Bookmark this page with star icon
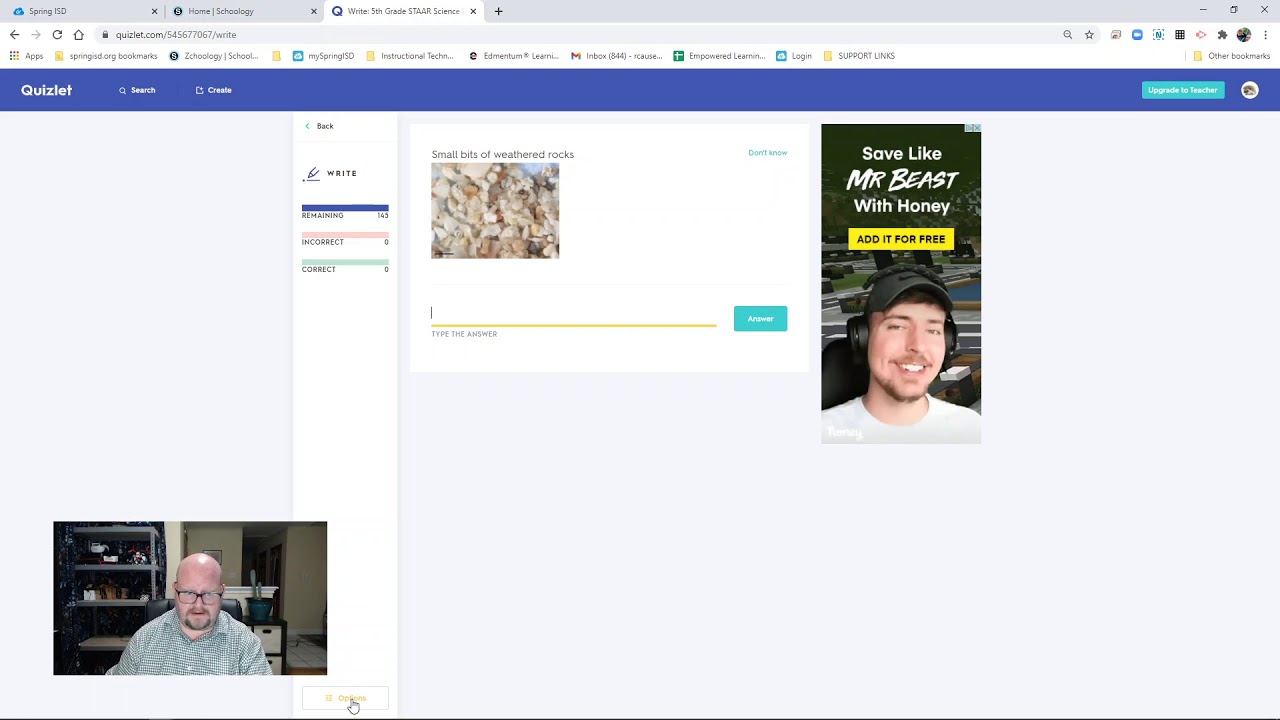 tap(1089, 34)
